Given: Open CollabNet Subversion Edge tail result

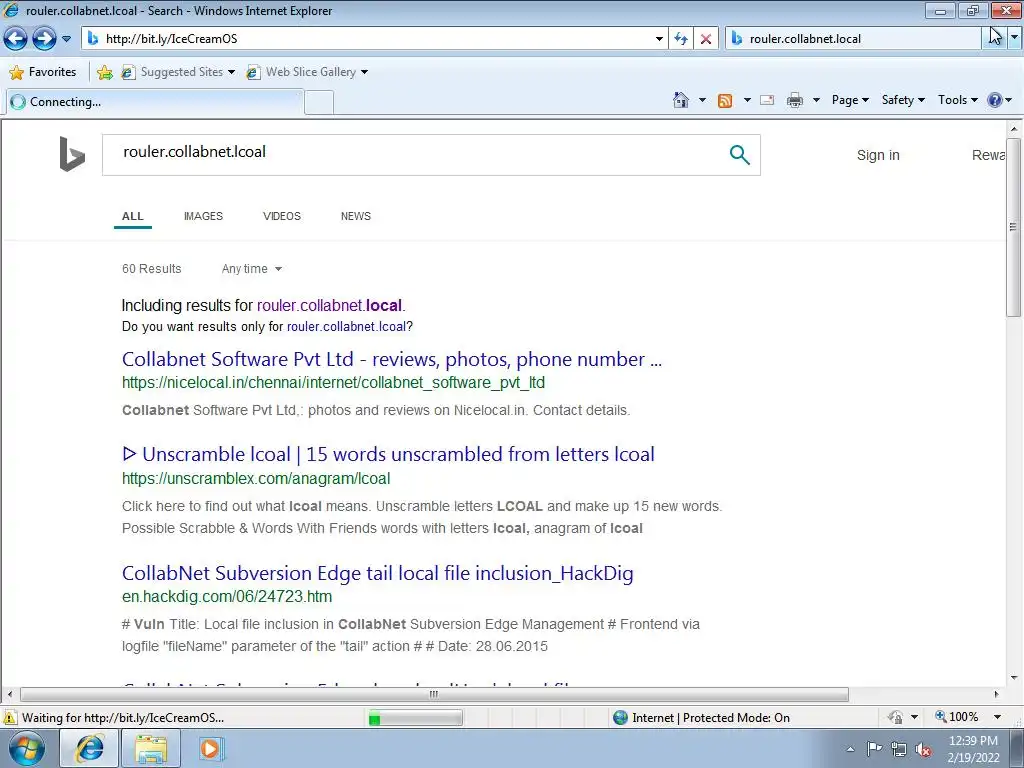Looking at the screenshot, I should pos(377,573).
